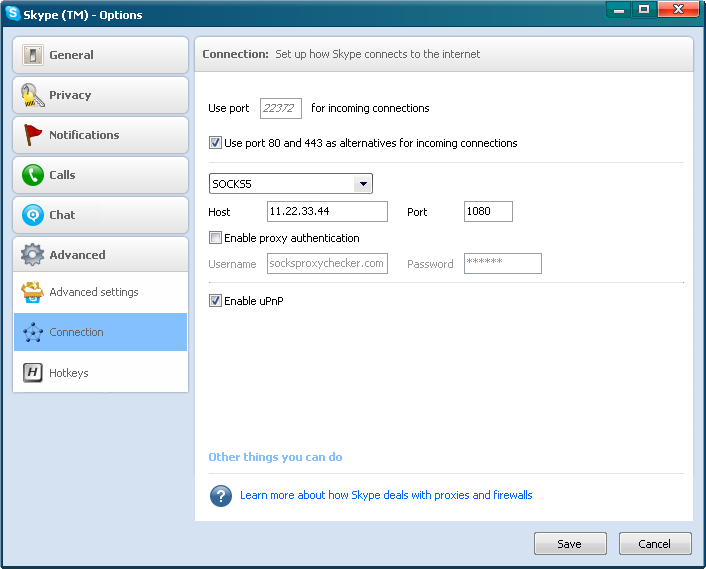Image resolution: width=706 pixels, height=569 pixels.
Task: Select the Connection sidebar item
Action: pos(100,332)
